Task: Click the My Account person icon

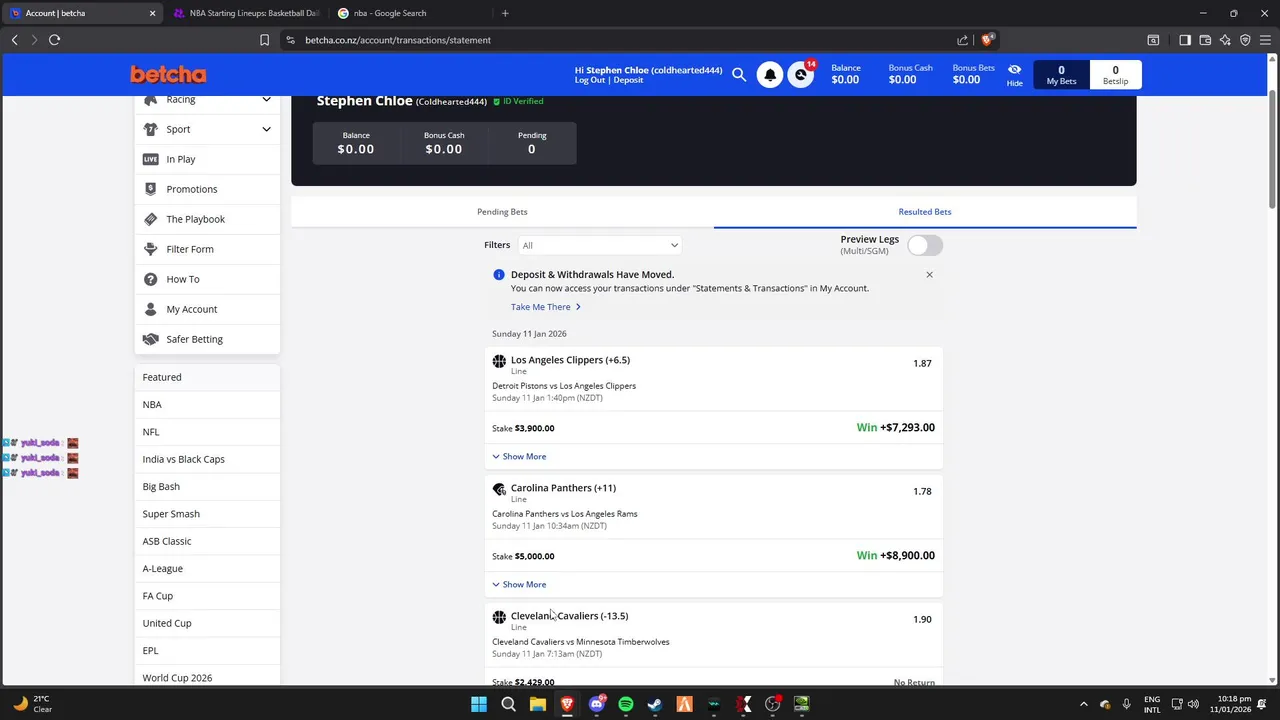Action: pos(151,309)
